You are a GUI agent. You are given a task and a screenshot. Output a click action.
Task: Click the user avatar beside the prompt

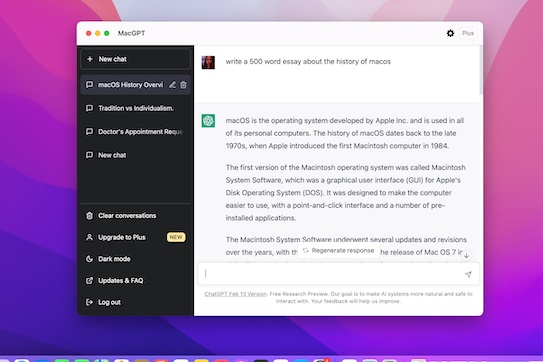(208, 62)
